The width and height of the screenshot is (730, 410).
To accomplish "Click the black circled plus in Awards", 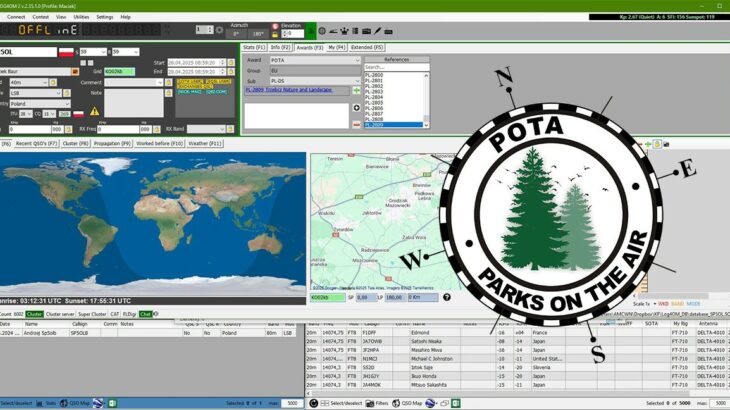I will [356, 108].
